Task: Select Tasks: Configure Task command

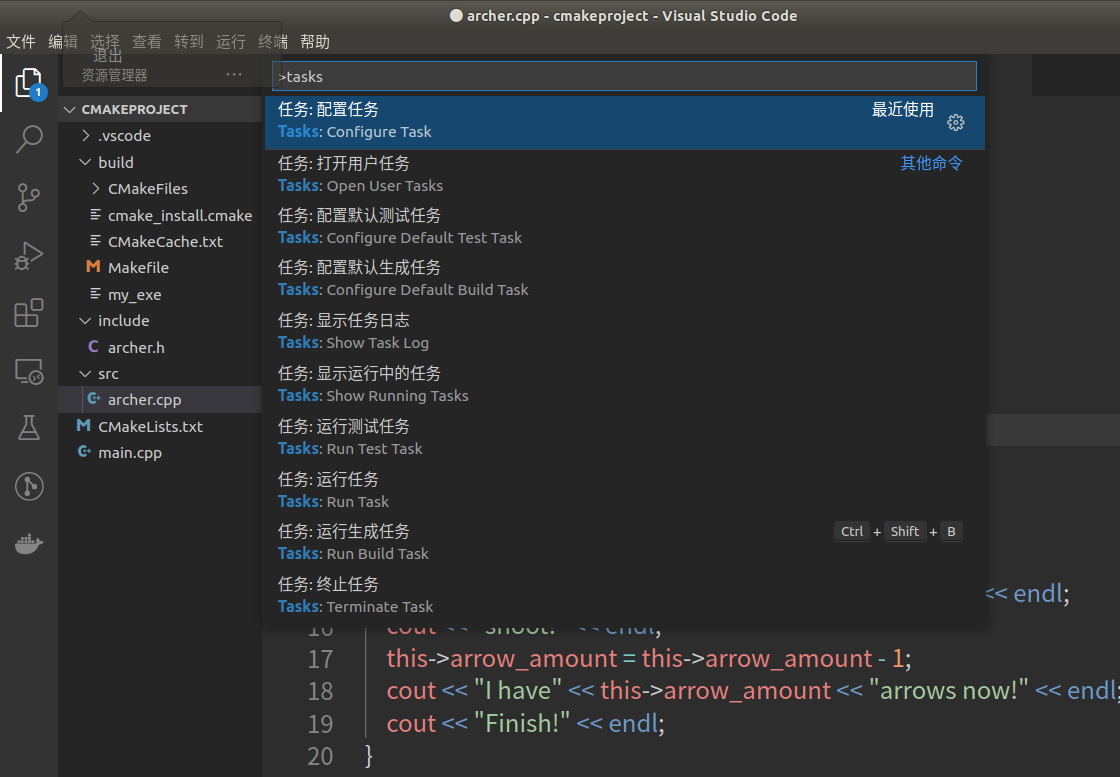Action: tap(624, 123)
